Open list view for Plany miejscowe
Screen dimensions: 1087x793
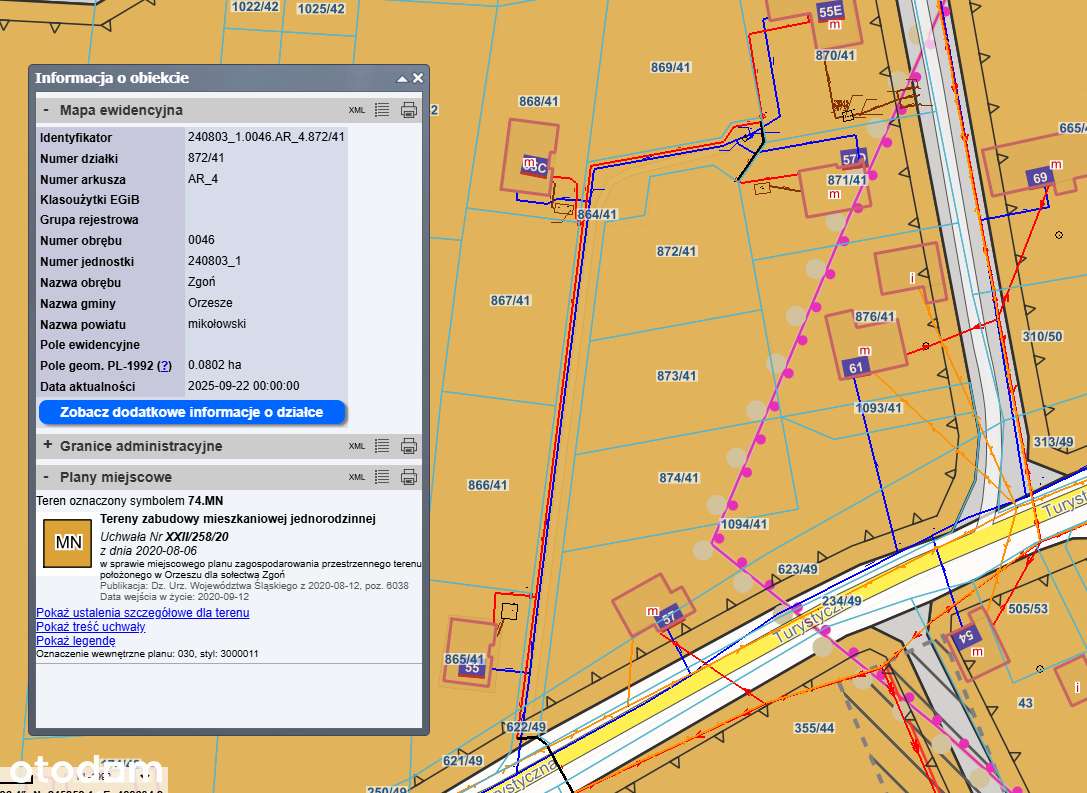click(x=382, y=477)
